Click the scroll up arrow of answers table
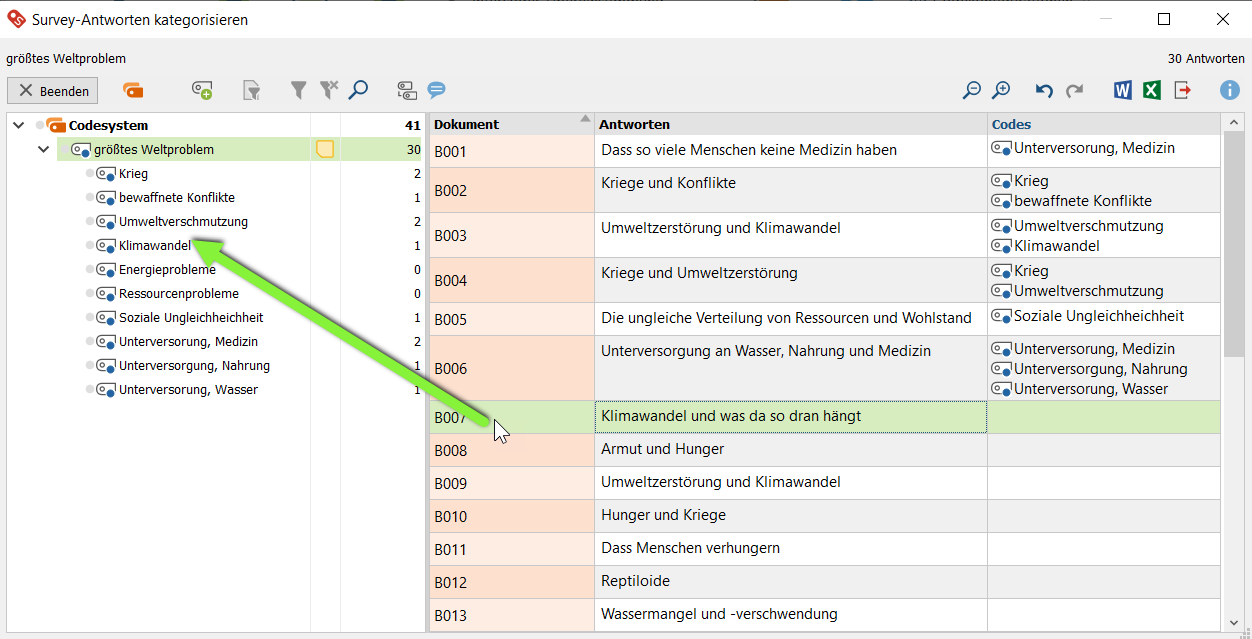 point(1234,122)
